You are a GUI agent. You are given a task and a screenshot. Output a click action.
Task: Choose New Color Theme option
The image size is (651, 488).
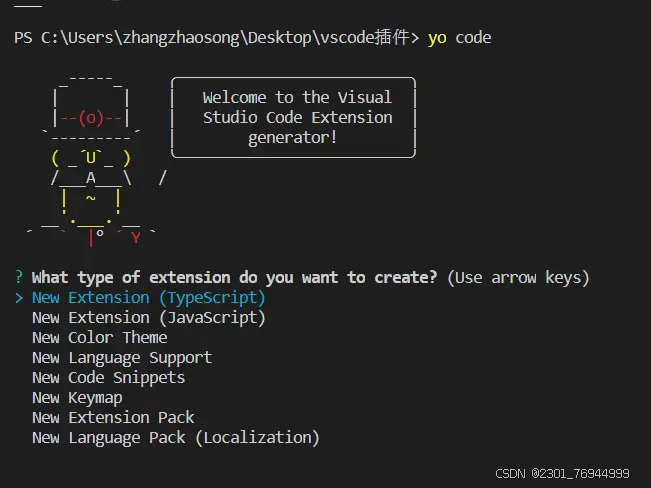pyautogui.click(x=100, y=337)
